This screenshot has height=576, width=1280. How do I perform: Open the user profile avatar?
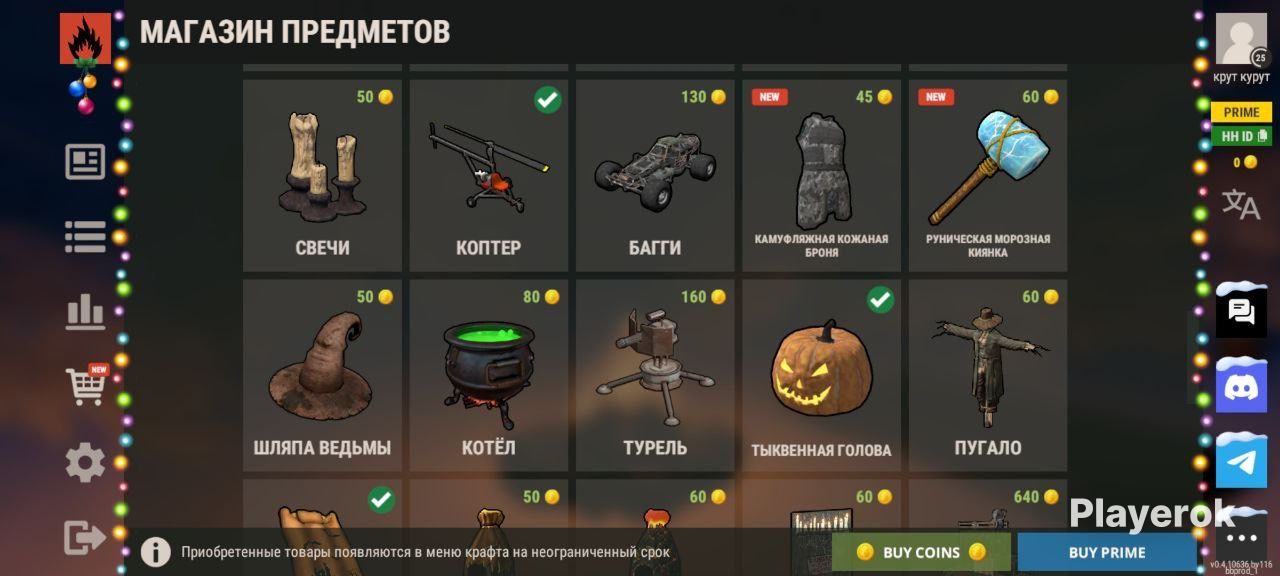[x=1241, y=39]
